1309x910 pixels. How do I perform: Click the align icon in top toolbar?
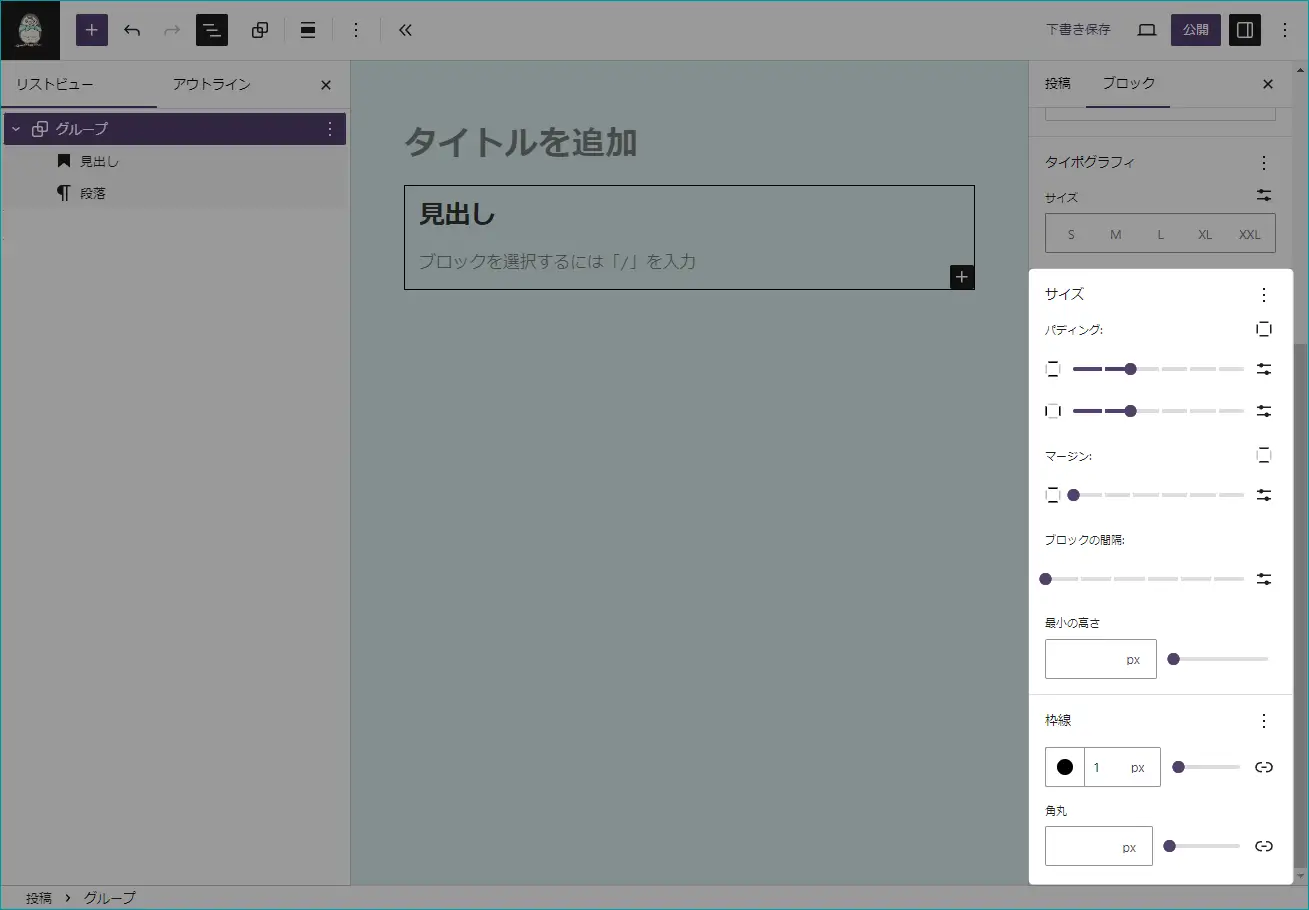[x=308, y=30]
